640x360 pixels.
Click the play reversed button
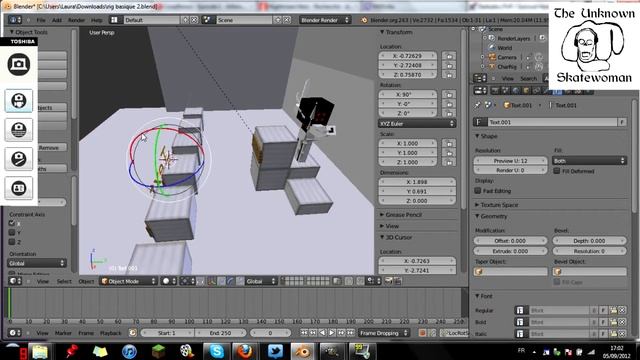click(x=322, y=333)
